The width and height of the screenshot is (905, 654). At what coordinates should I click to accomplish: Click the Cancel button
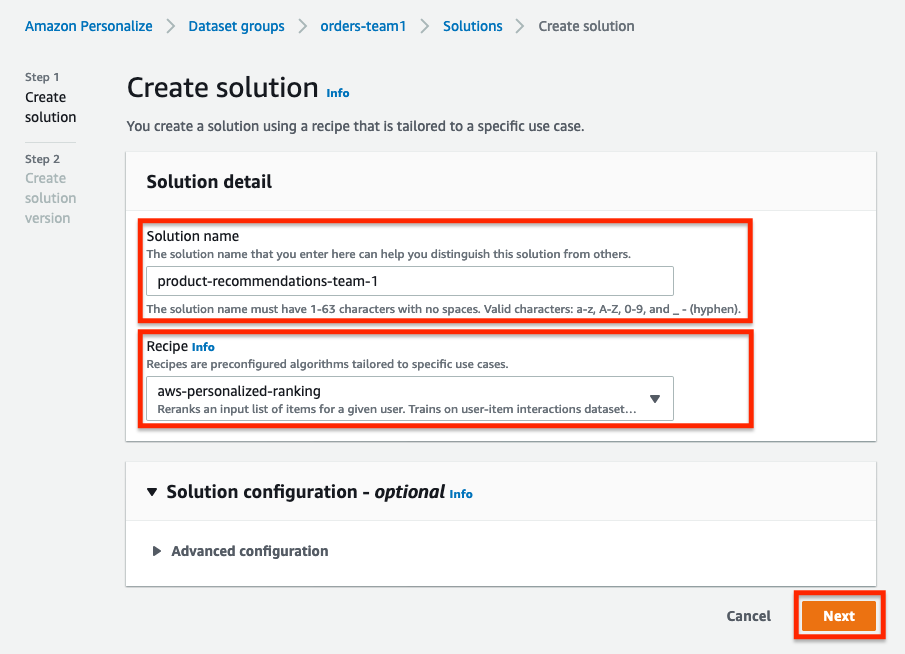749,616
